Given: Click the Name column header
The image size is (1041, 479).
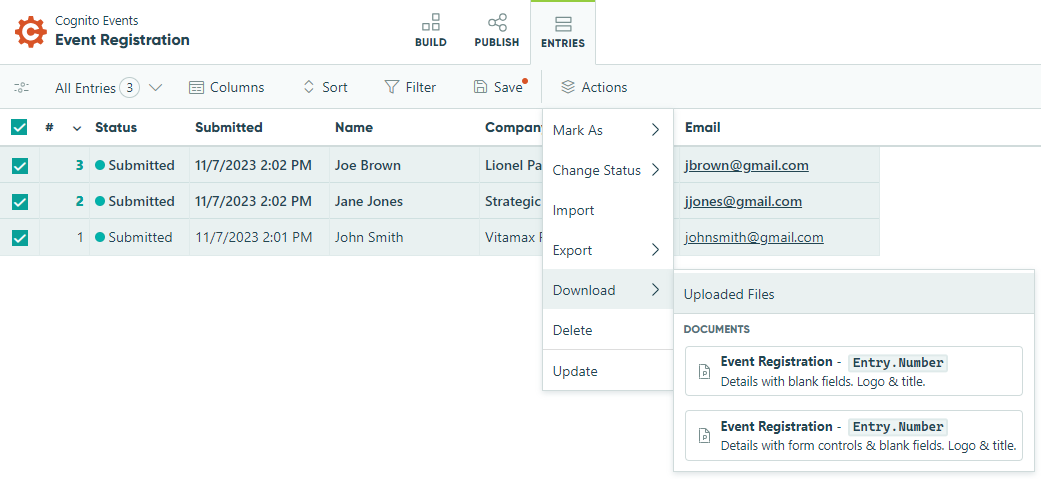Looking at the screenshot, I should coord(354,128).
